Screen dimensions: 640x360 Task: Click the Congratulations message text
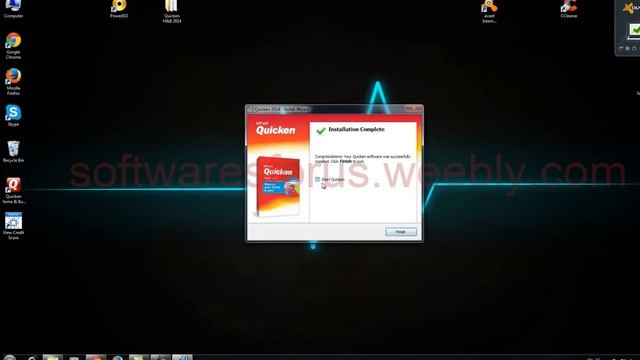click(x=362, y=159)
